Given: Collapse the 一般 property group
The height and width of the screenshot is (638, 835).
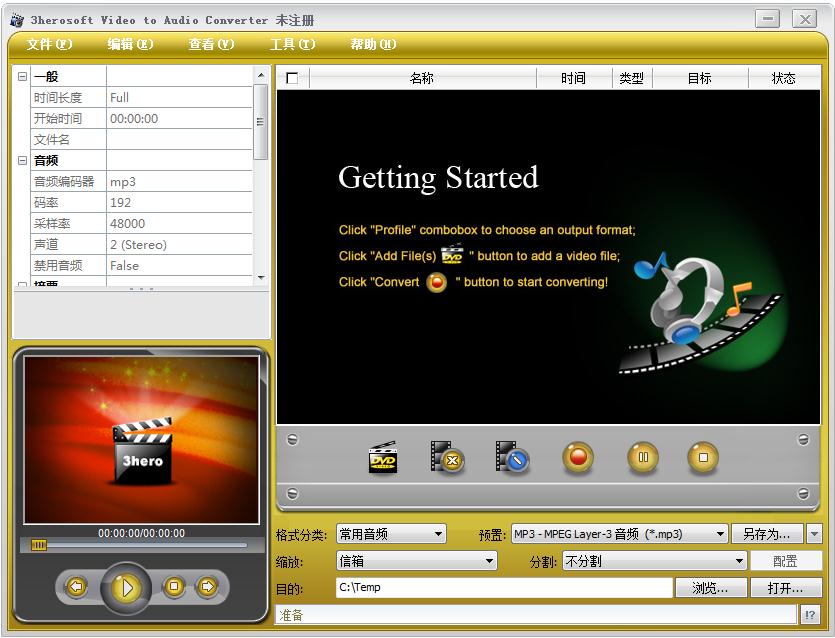Looking at the screenshot, I should tap(22, 77).
